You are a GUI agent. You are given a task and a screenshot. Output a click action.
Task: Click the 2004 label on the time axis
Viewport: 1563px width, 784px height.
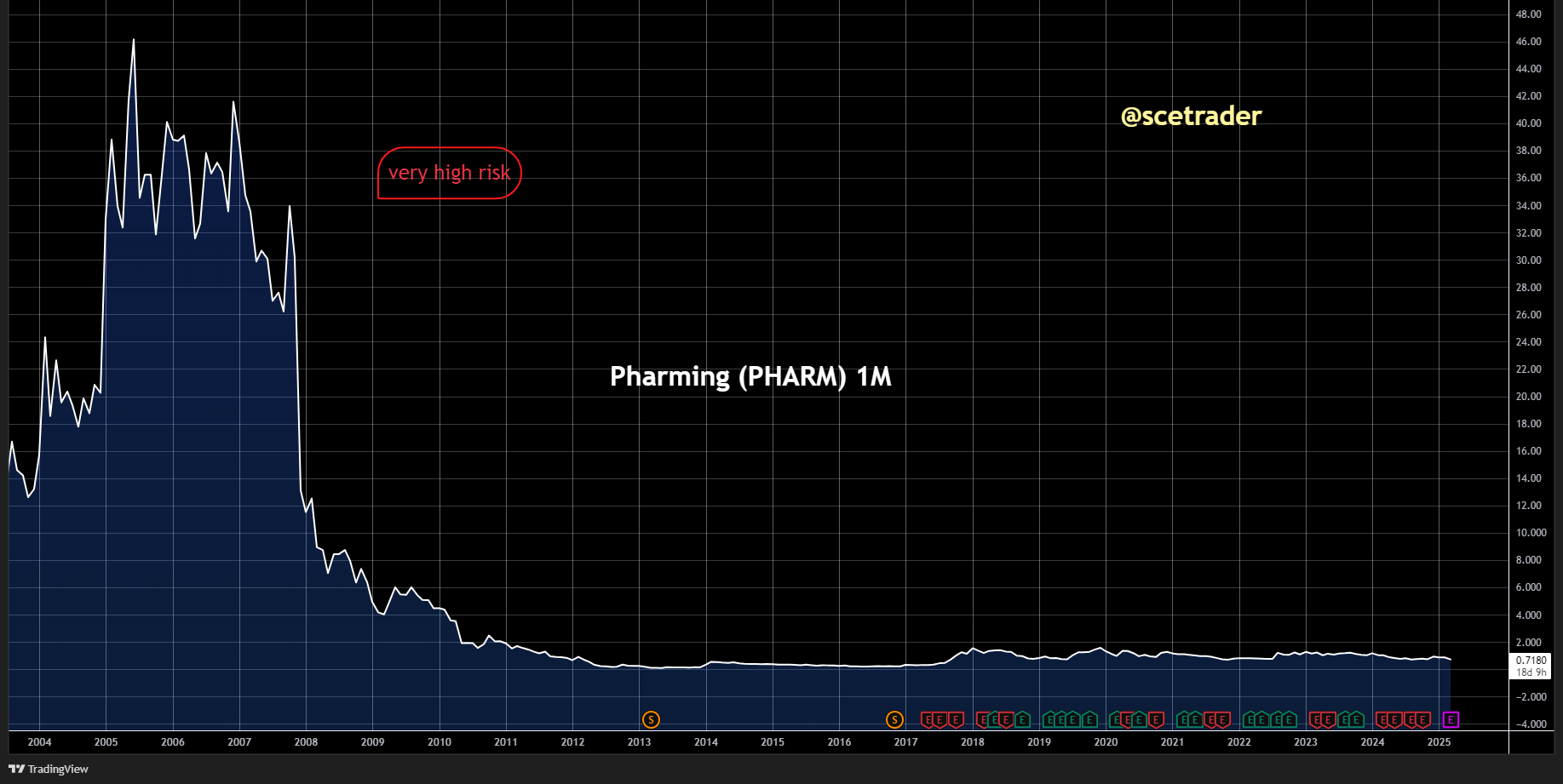(39, 742)
